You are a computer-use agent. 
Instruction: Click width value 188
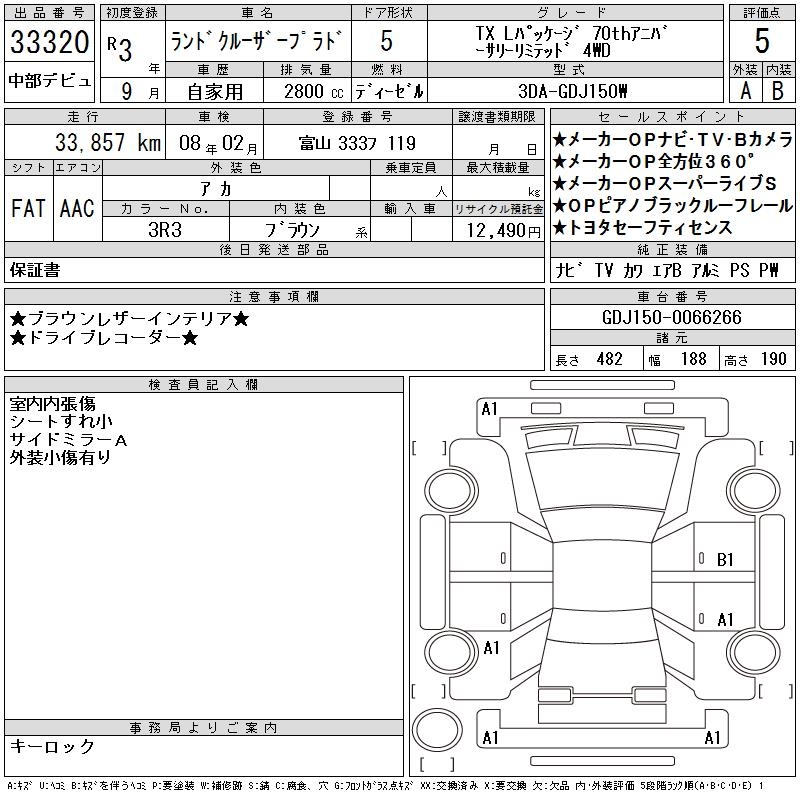coord(693,359)
